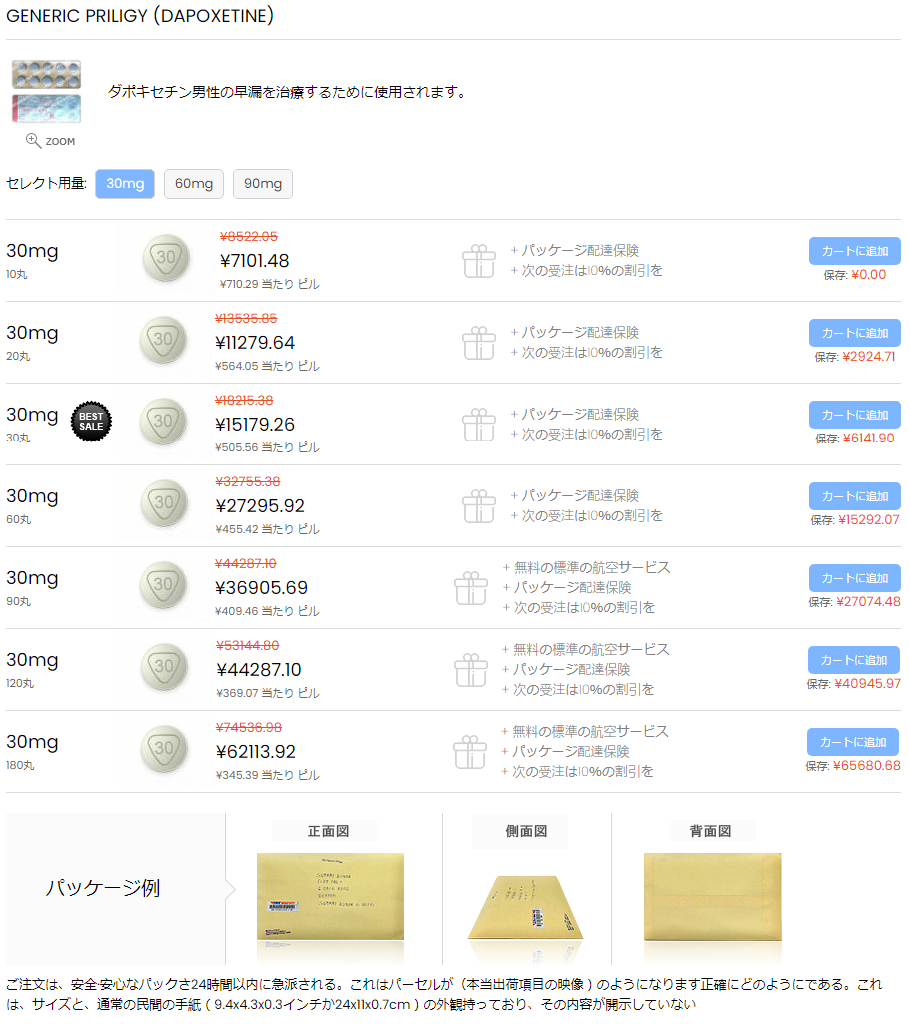Select the 30mg dosage option
The image size is (910, 1024).
pyautogui.click(x=125, y=184)
